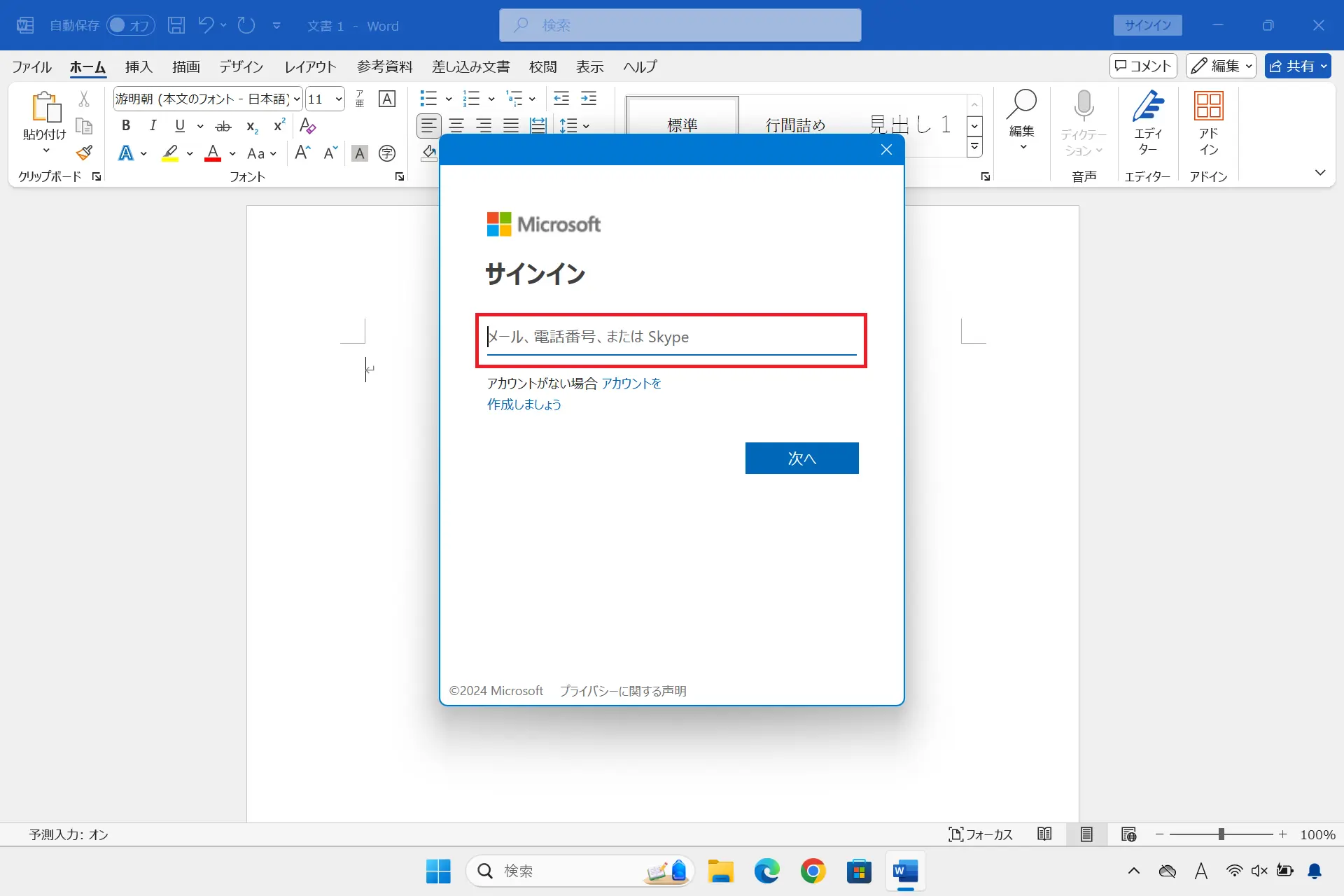Open the デザイン tab
Viewport: 1344px width, 896px height.
[x=241, y=66]
